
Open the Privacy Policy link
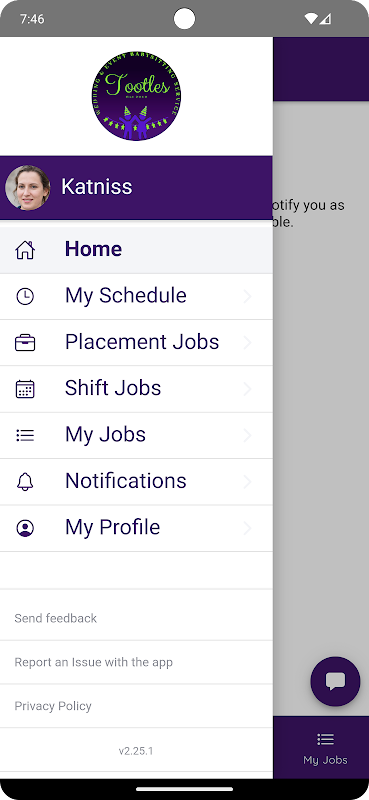point(53,706)
